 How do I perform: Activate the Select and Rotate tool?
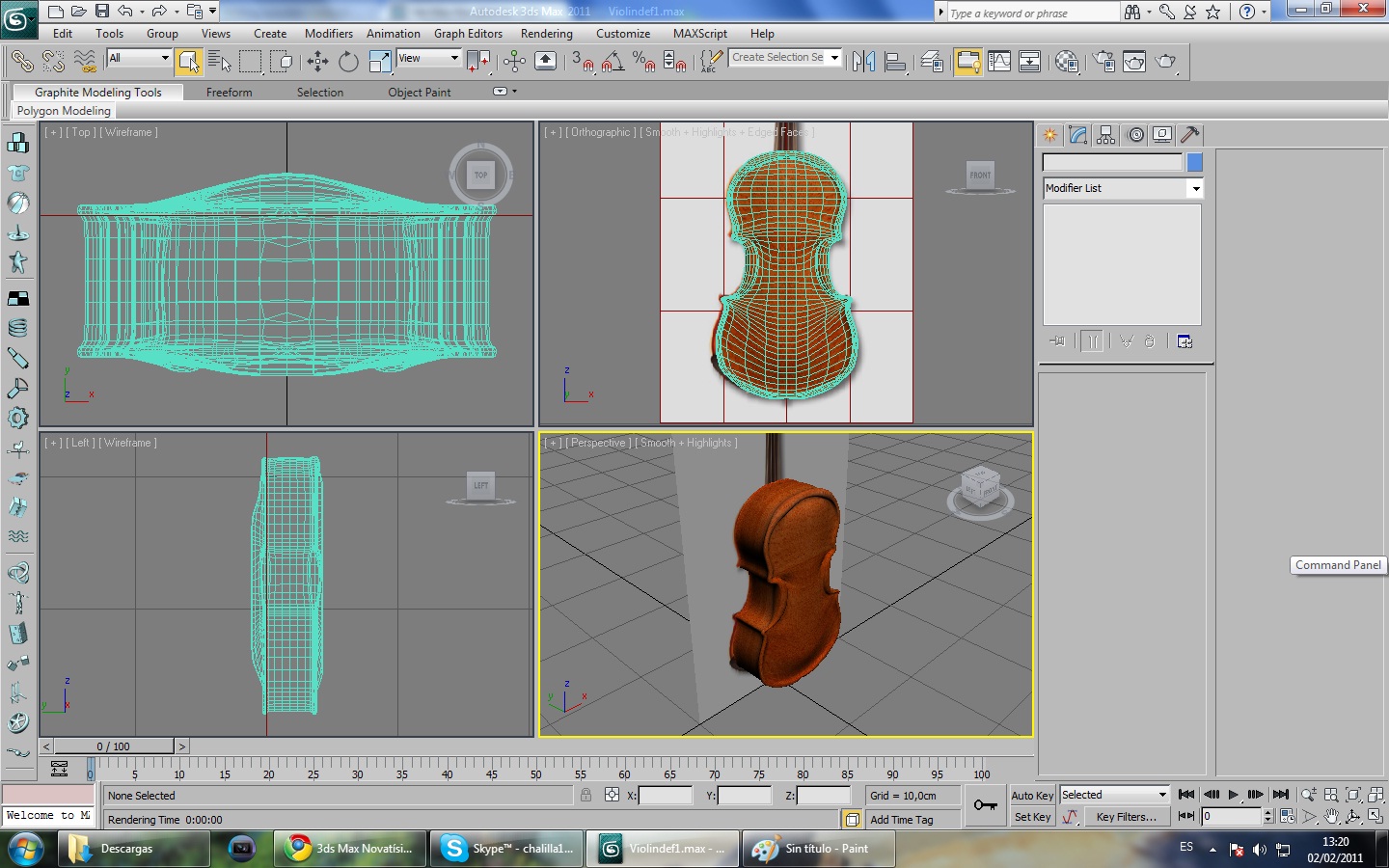tap(348, 62)
